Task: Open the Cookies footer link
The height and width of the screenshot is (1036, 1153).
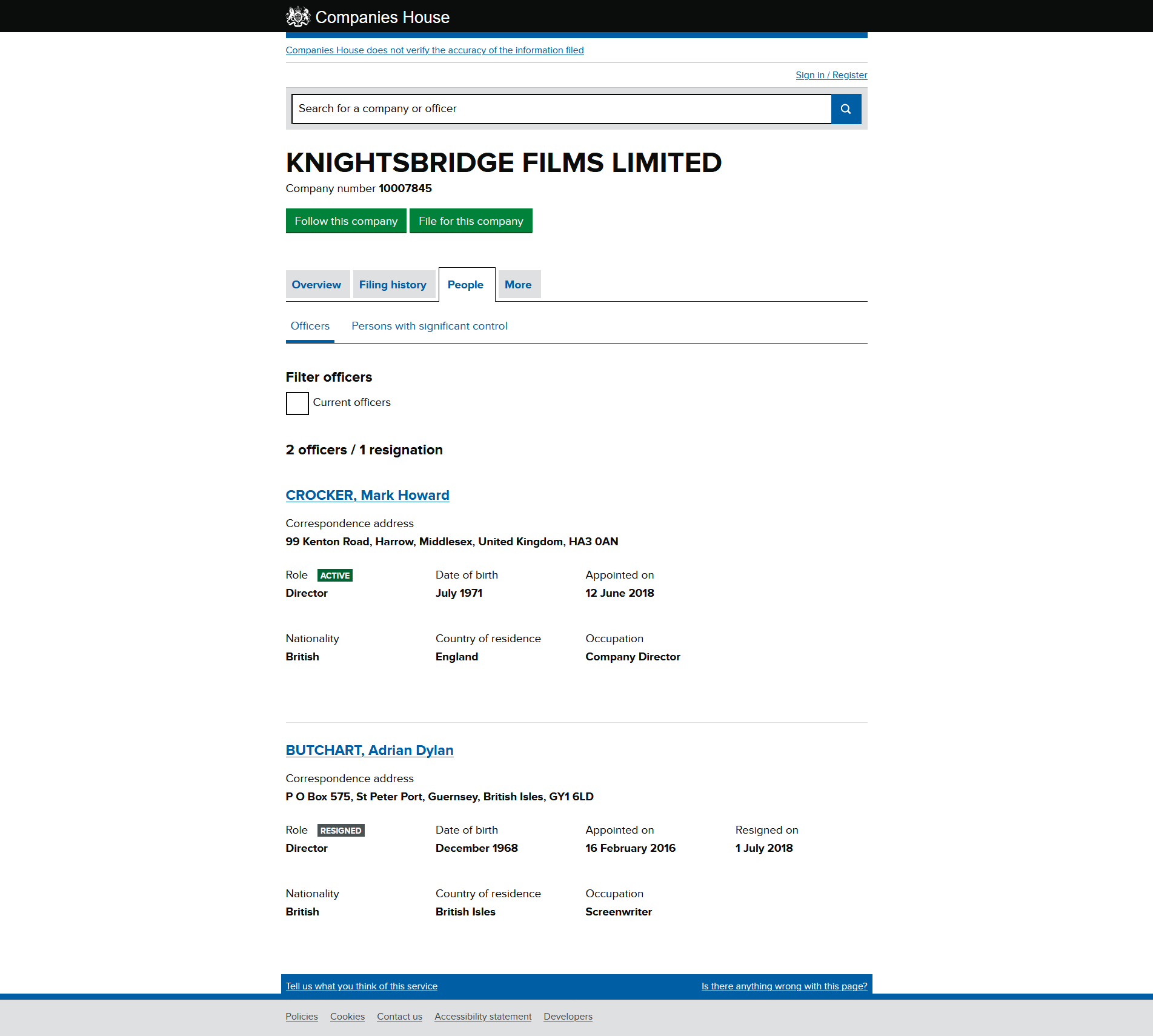Action: pyautogui.click(x=347, y=1017)
